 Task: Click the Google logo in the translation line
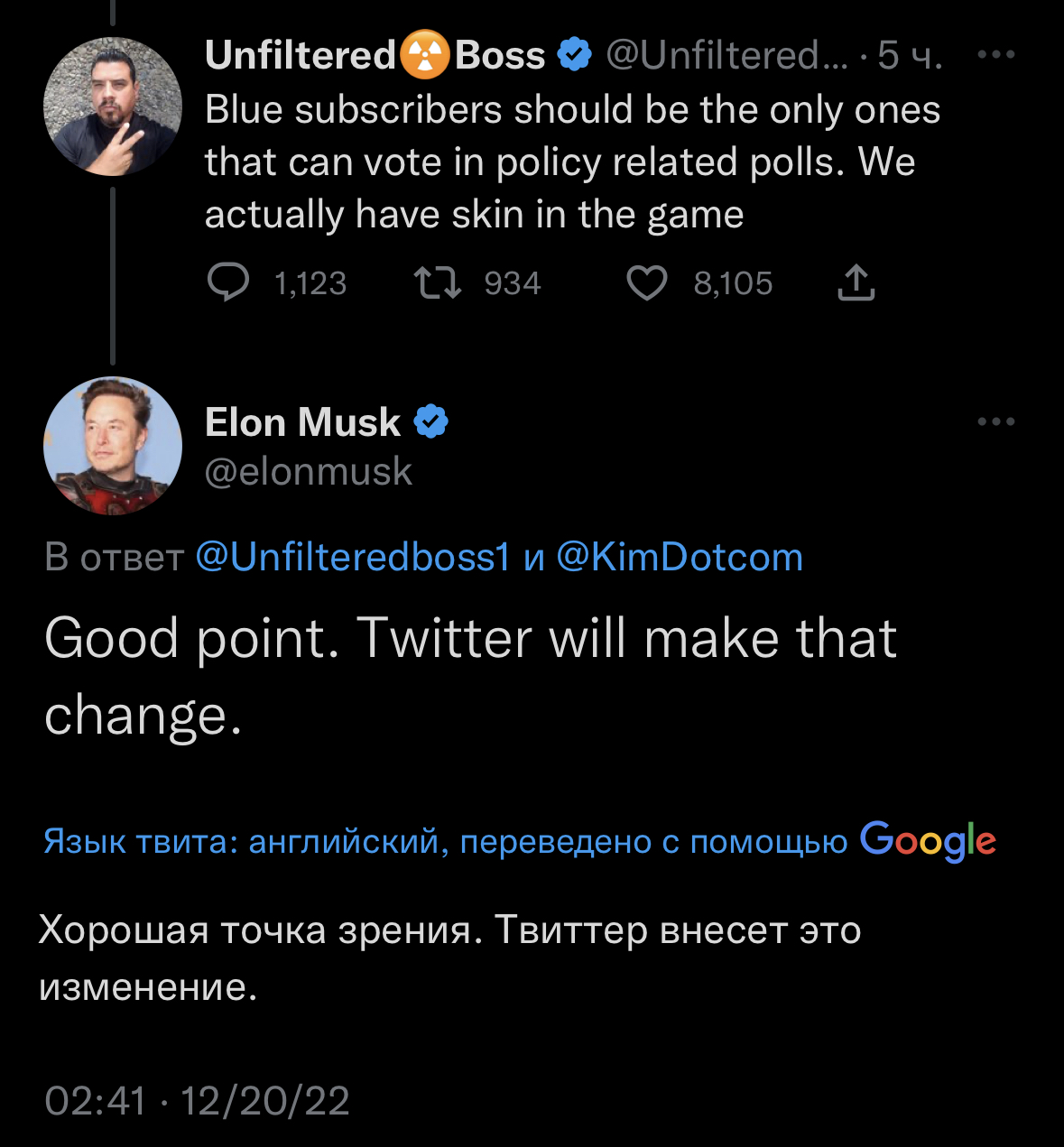[x=927, y=840]
